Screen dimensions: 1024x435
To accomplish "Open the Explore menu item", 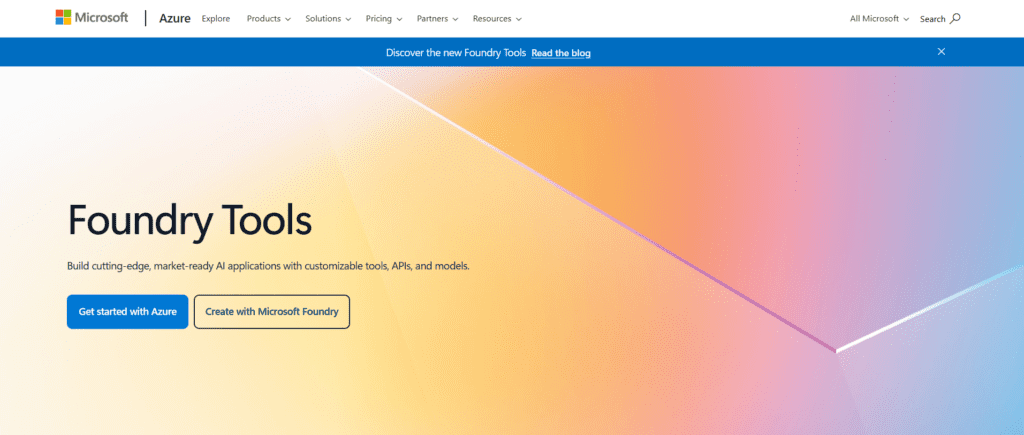I will [215, 19].
